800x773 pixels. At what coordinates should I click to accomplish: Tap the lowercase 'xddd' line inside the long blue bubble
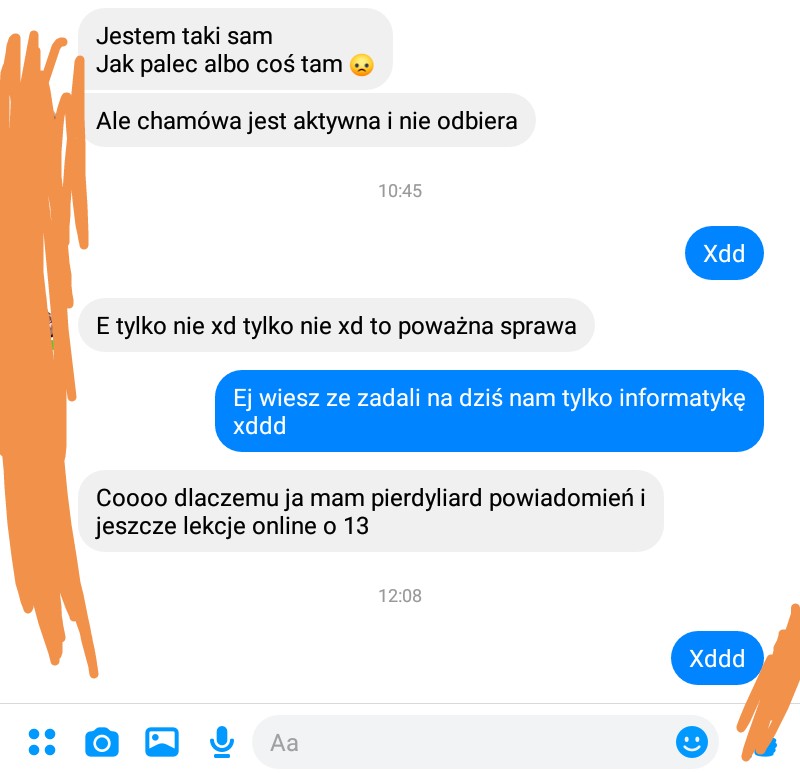coord(259,426)
